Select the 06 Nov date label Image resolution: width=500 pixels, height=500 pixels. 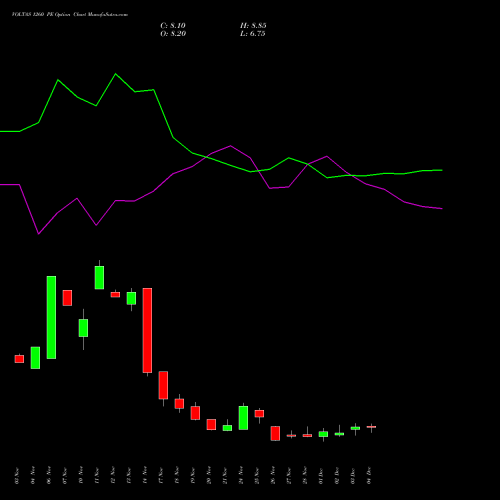(x=49, y=476)
